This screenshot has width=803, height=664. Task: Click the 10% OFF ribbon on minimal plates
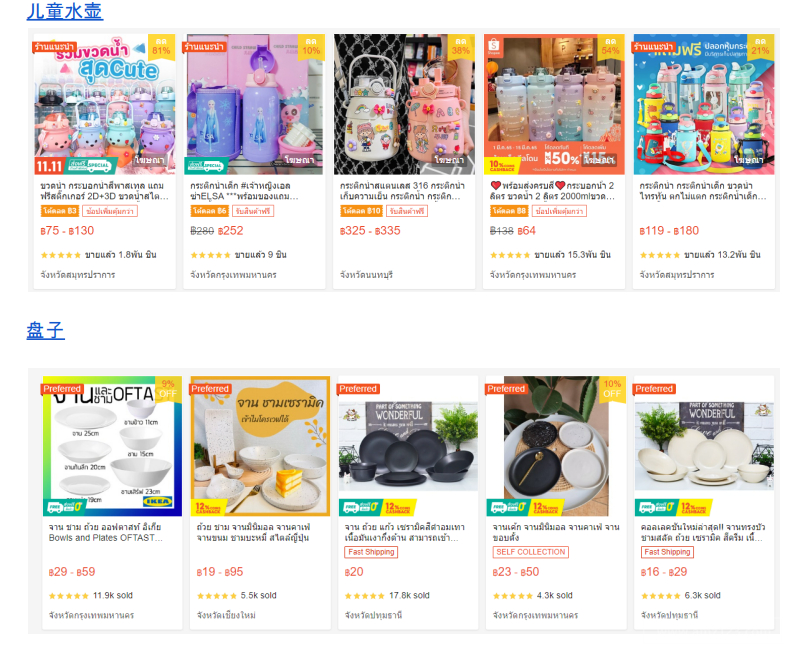tap(612, 389)
